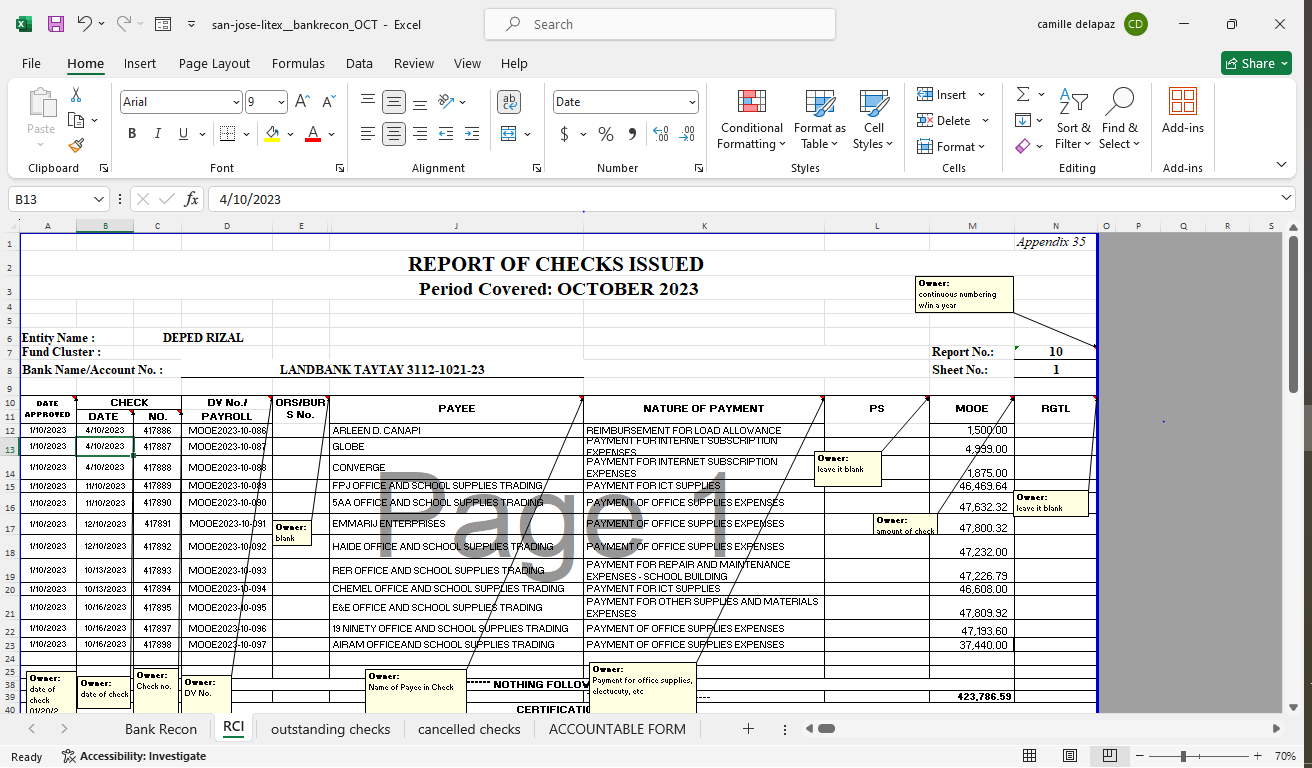Open the Find & Select tool
The width and height of the screenshot is (1312, 768).
point(1119,120)
